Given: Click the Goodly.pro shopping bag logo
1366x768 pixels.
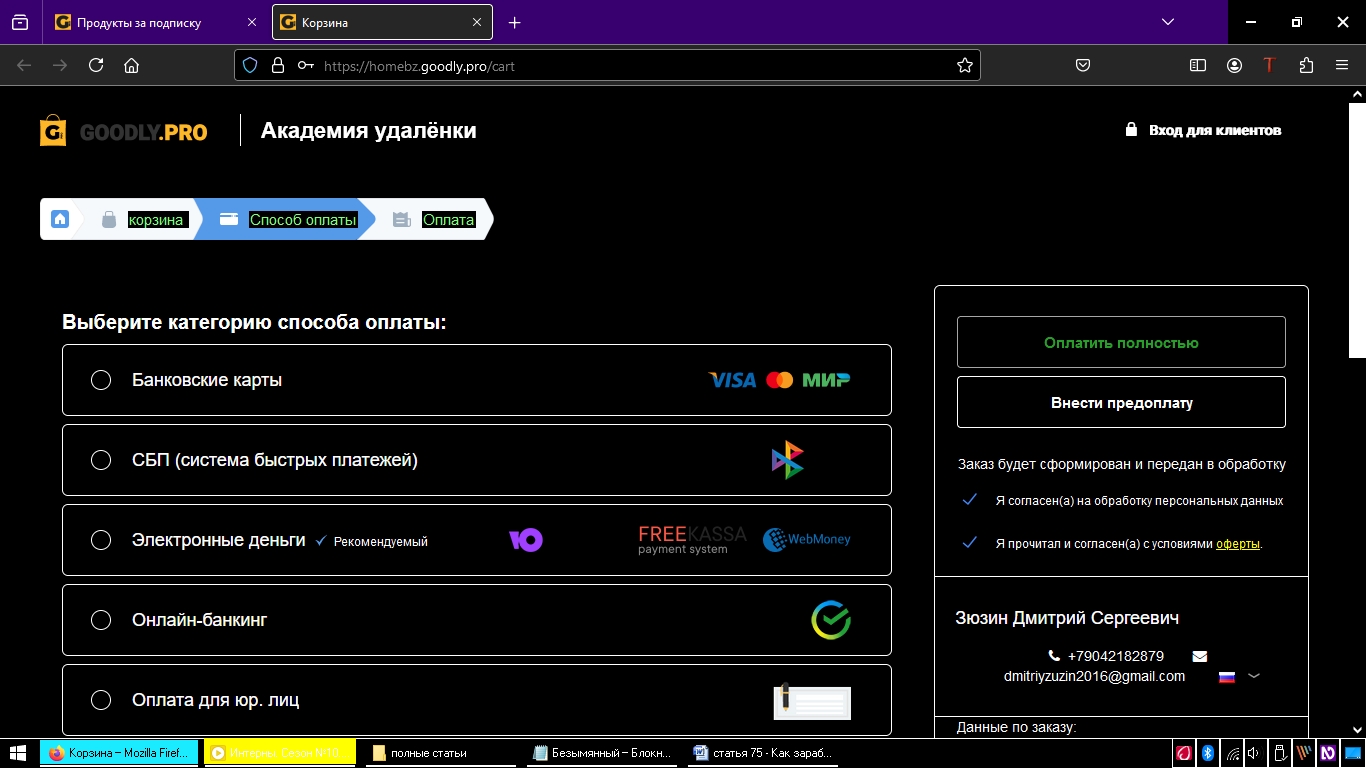Looking at the screenshot, I should tap(53, 131).
